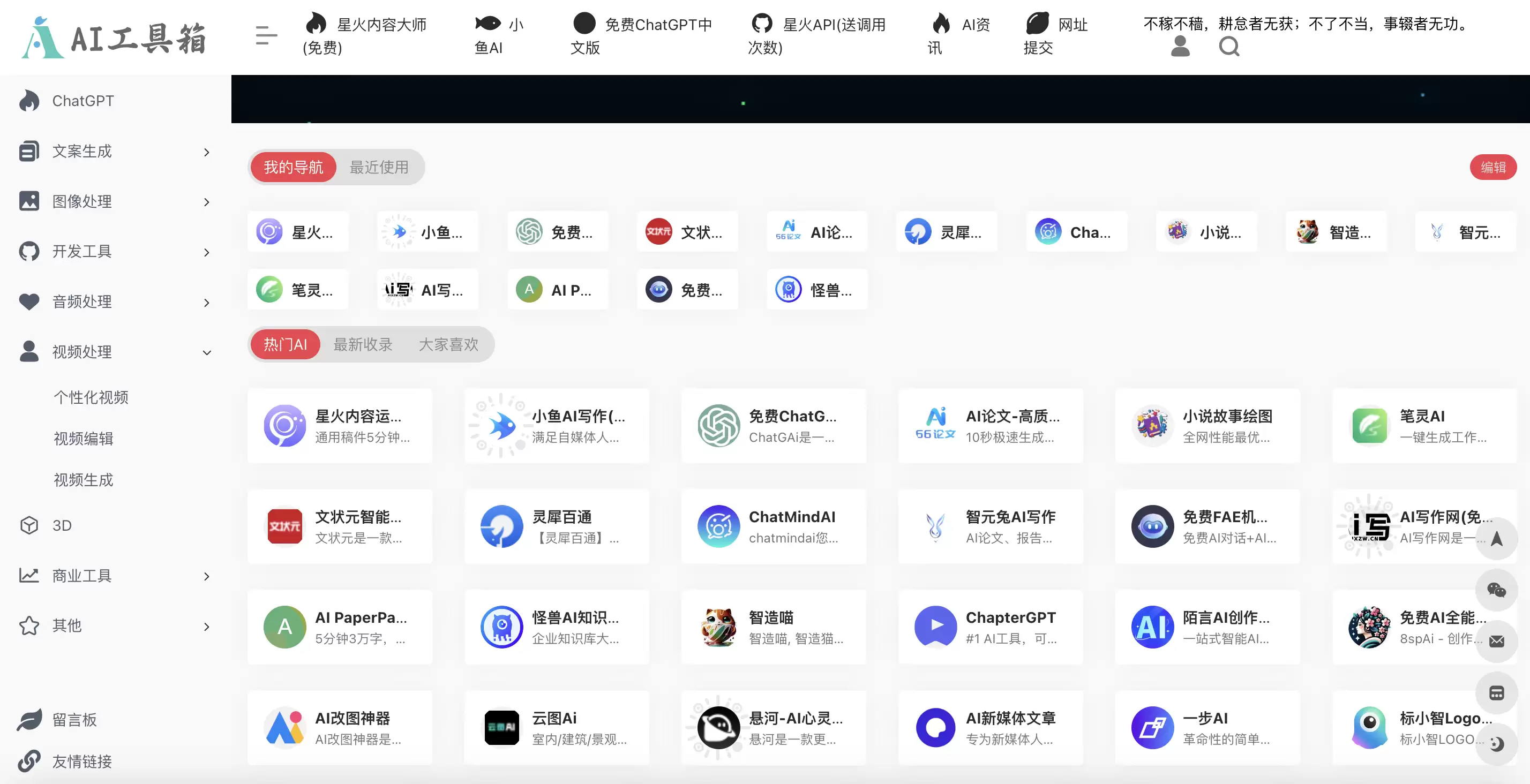The height and width of the screenshot is (784, 1530).
Task: Expand the 其他 sidebar category
Action: tap(115, 625)
